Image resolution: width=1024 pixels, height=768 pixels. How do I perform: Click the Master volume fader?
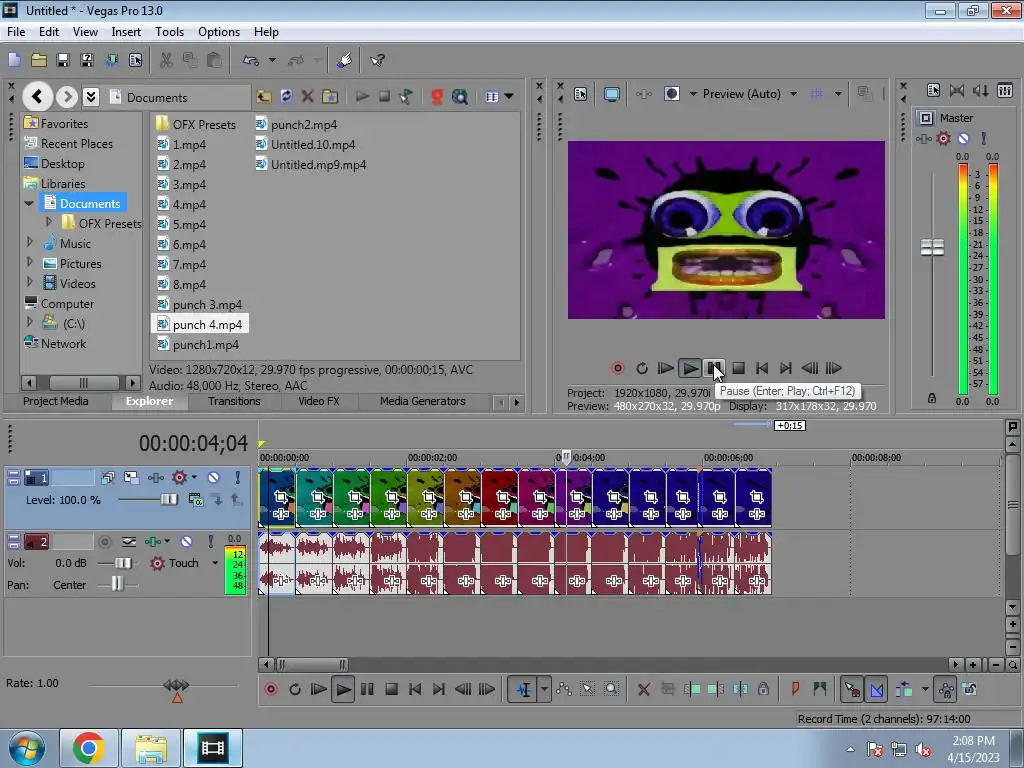[x=932, y=248]
